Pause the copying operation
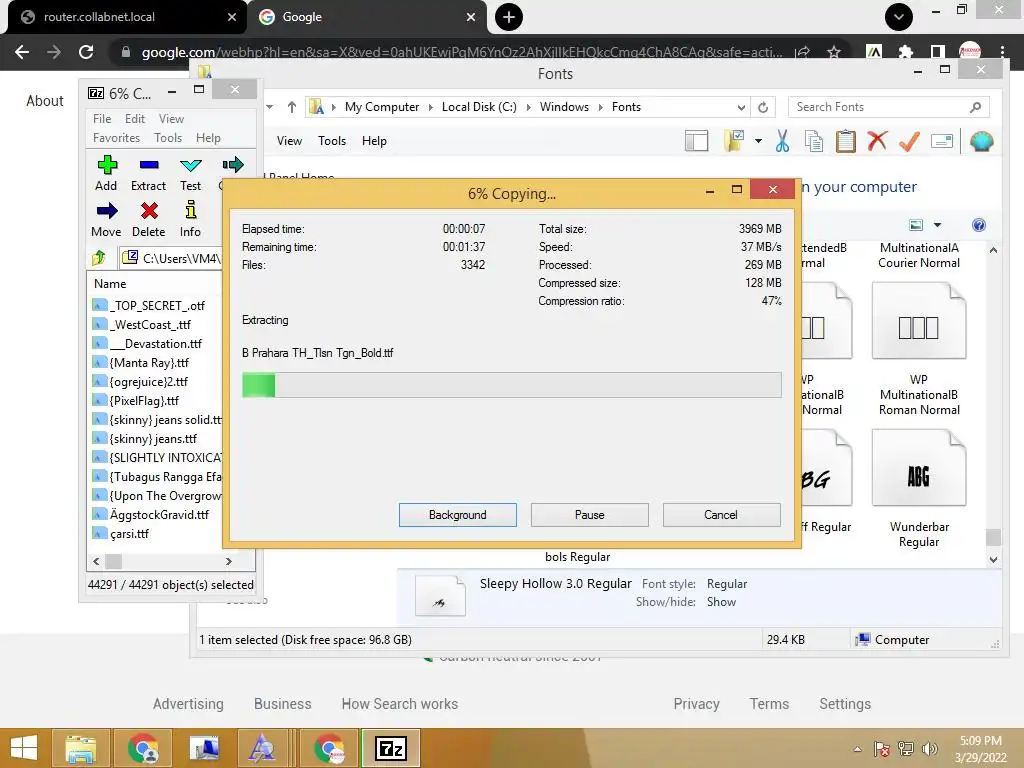Image resolution: width=1024 pixels, height=768 pixels. (590, 515)
